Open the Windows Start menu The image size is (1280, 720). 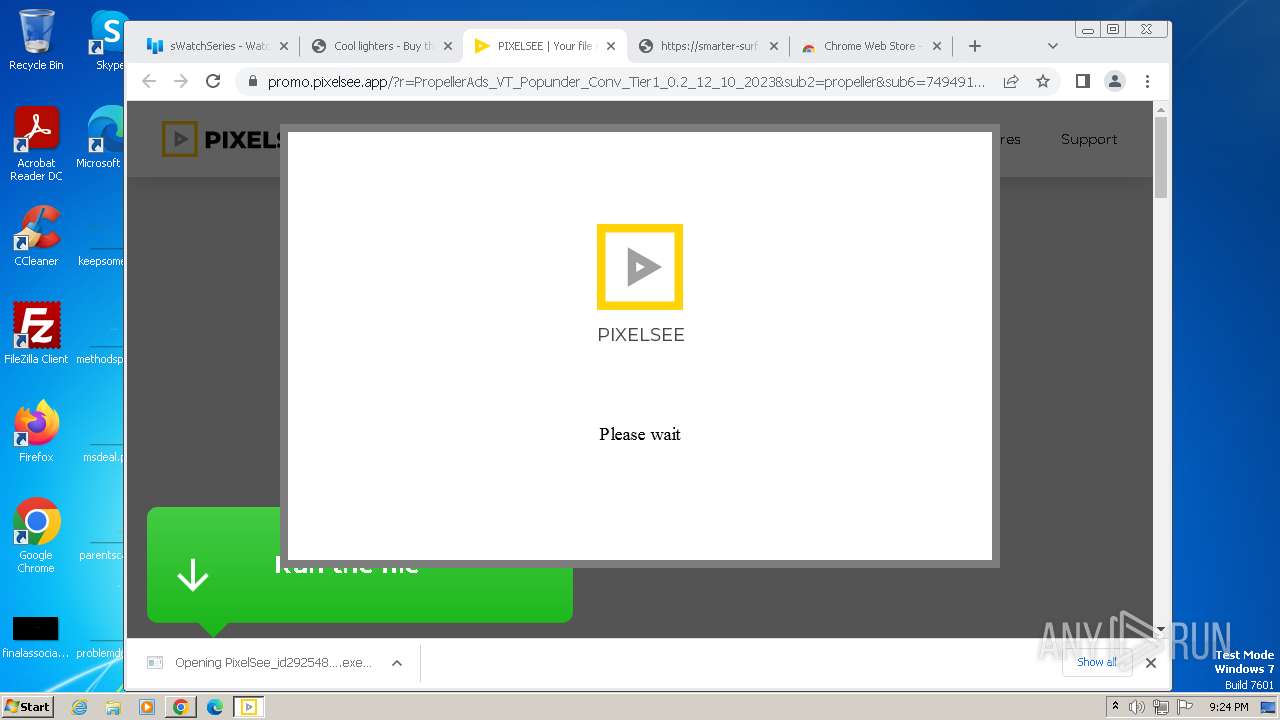[x=28, y=706]
